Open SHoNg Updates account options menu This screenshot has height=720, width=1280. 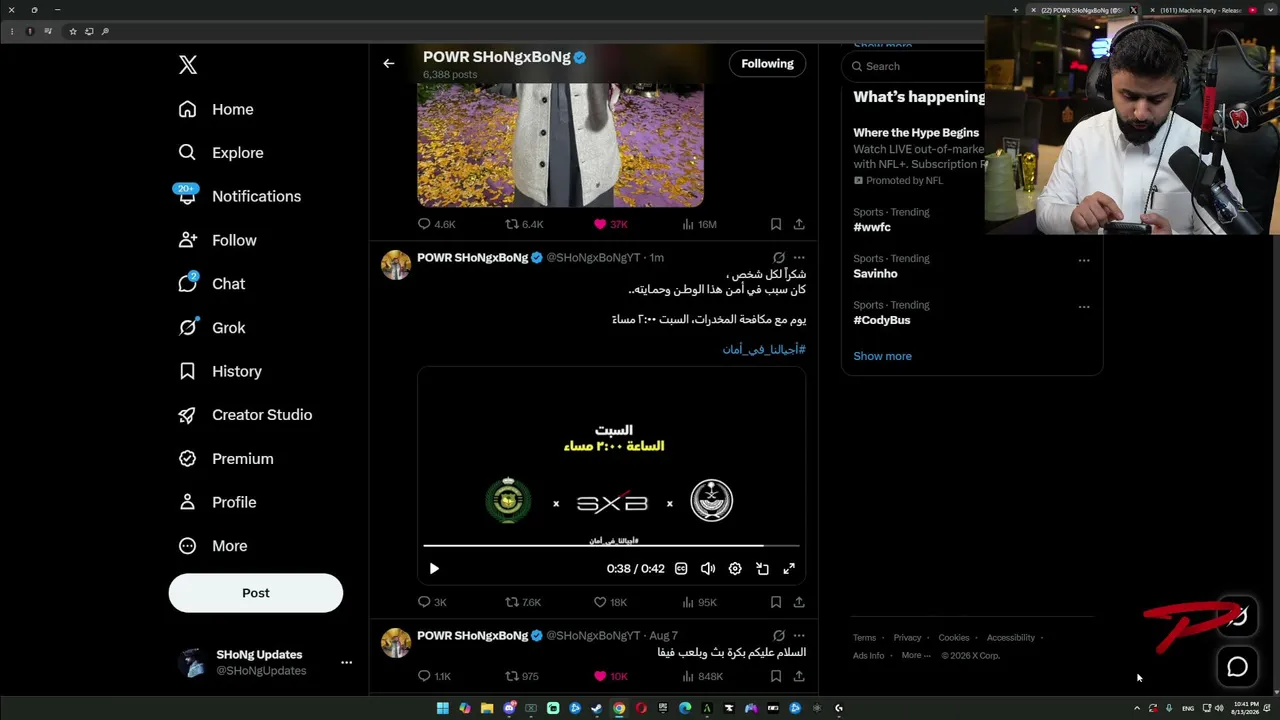coord(346,662)
